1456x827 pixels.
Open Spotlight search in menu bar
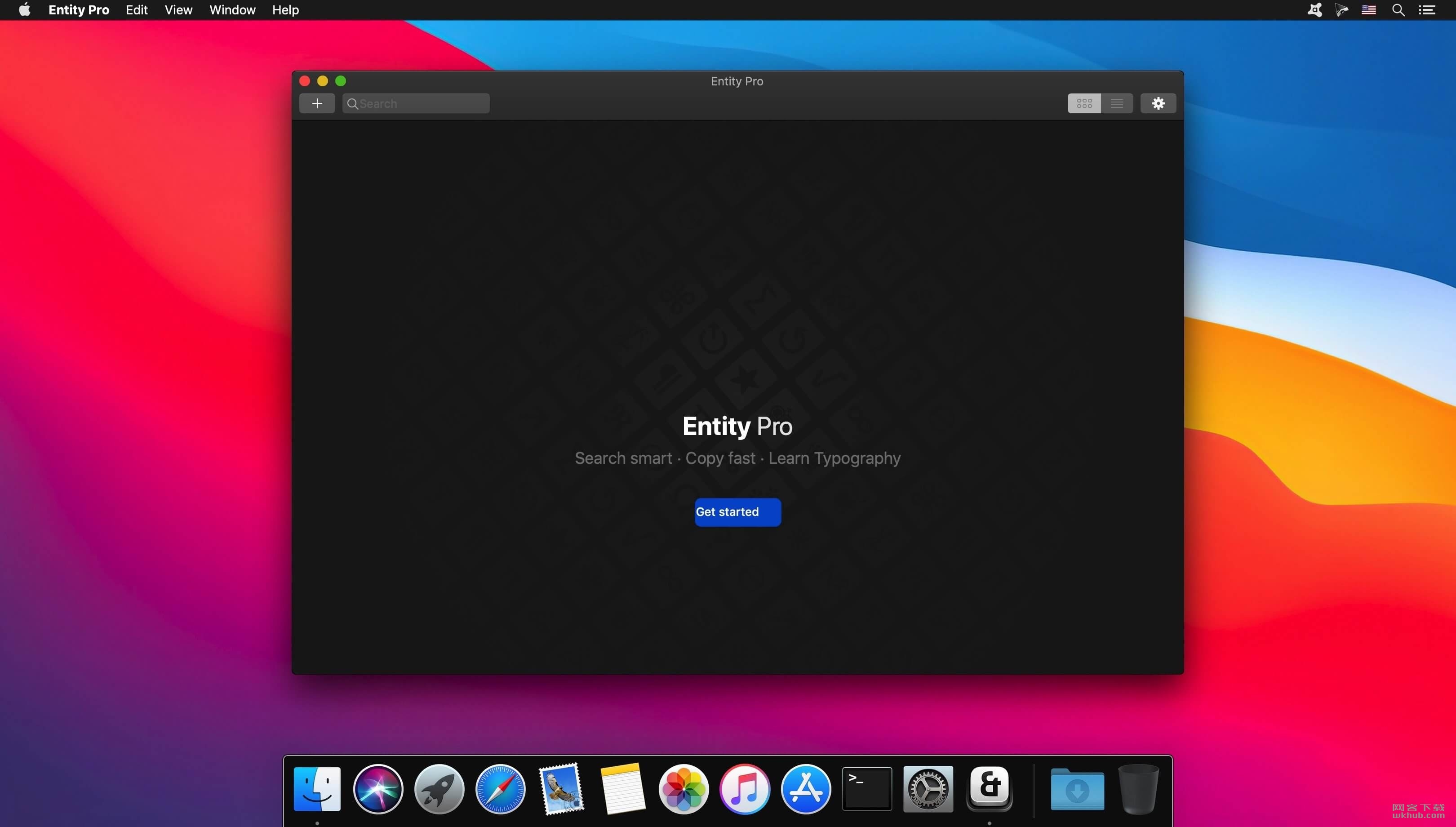1398,9
